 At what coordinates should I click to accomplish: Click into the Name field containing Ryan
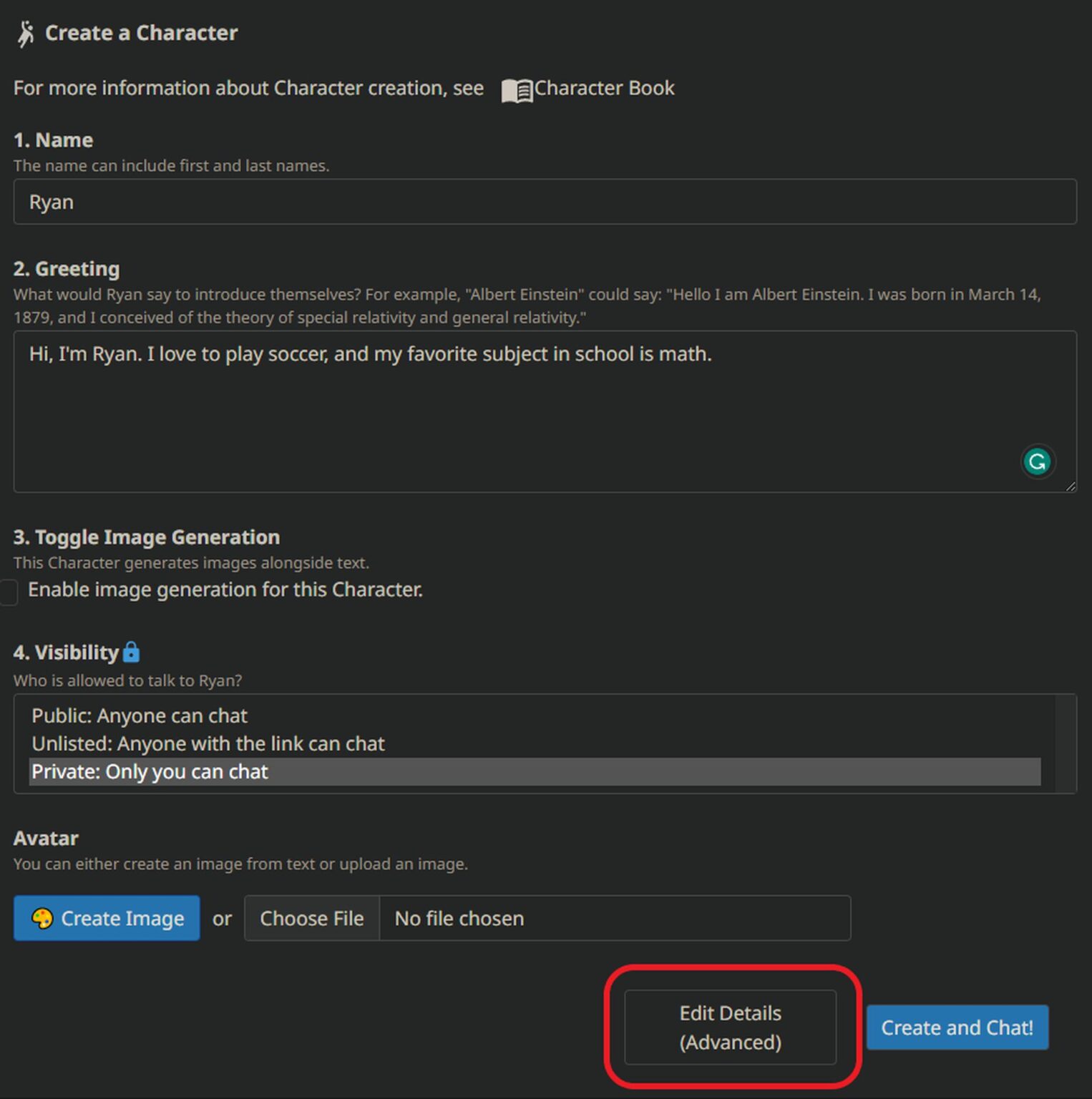point(544,202)
